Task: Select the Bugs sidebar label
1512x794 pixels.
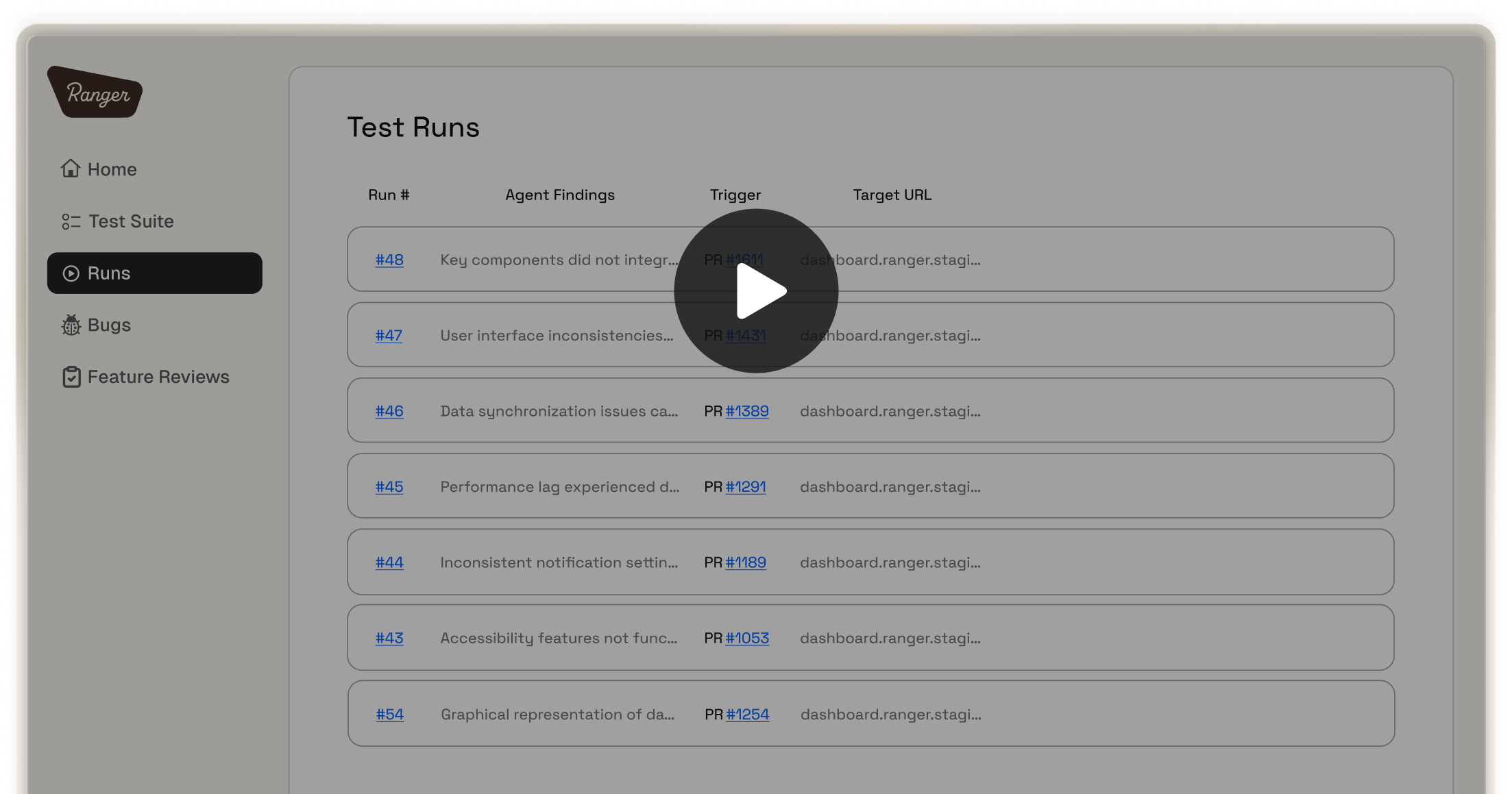Action: point(109,325)
